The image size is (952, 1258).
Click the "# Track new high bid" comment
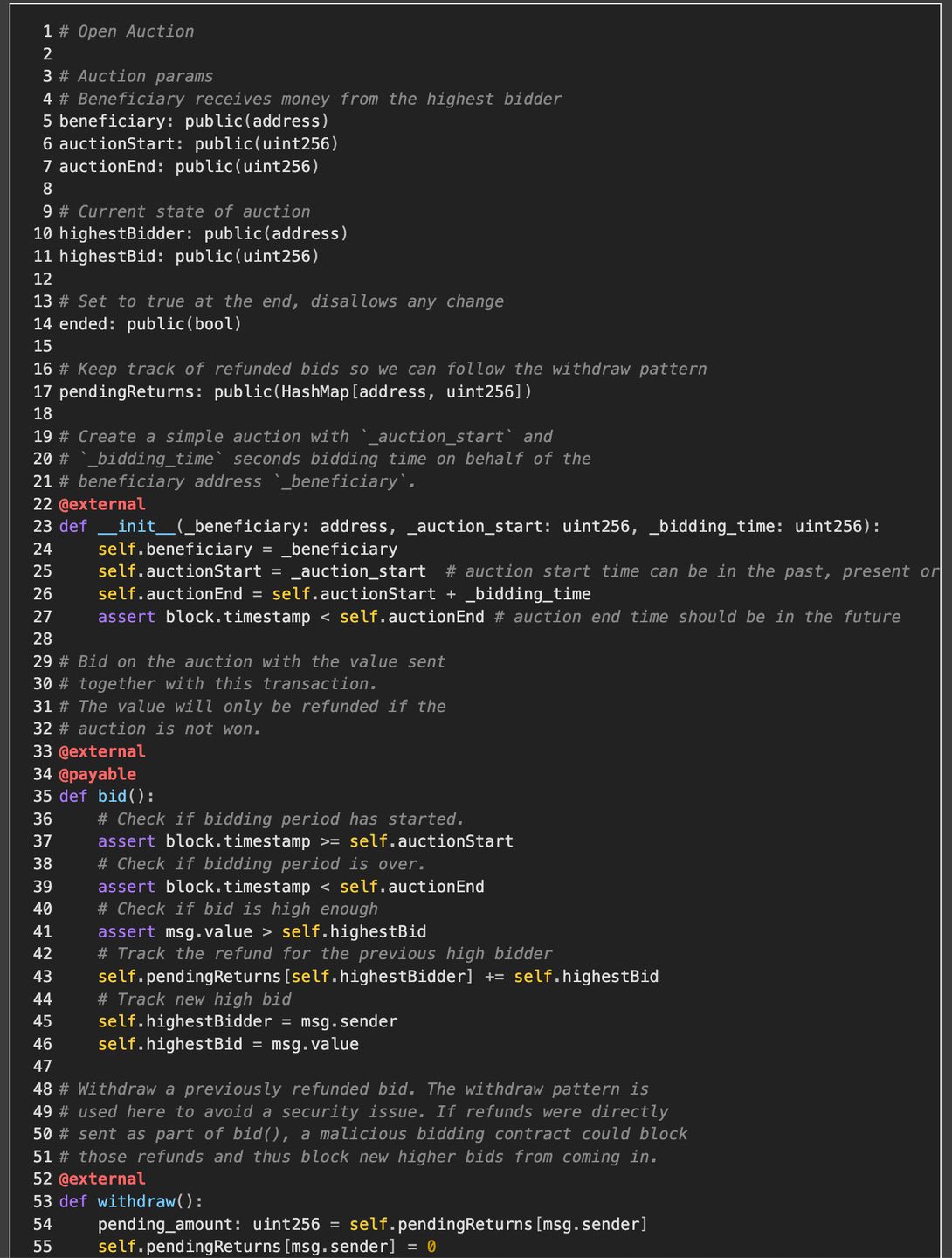click(194, 999)
